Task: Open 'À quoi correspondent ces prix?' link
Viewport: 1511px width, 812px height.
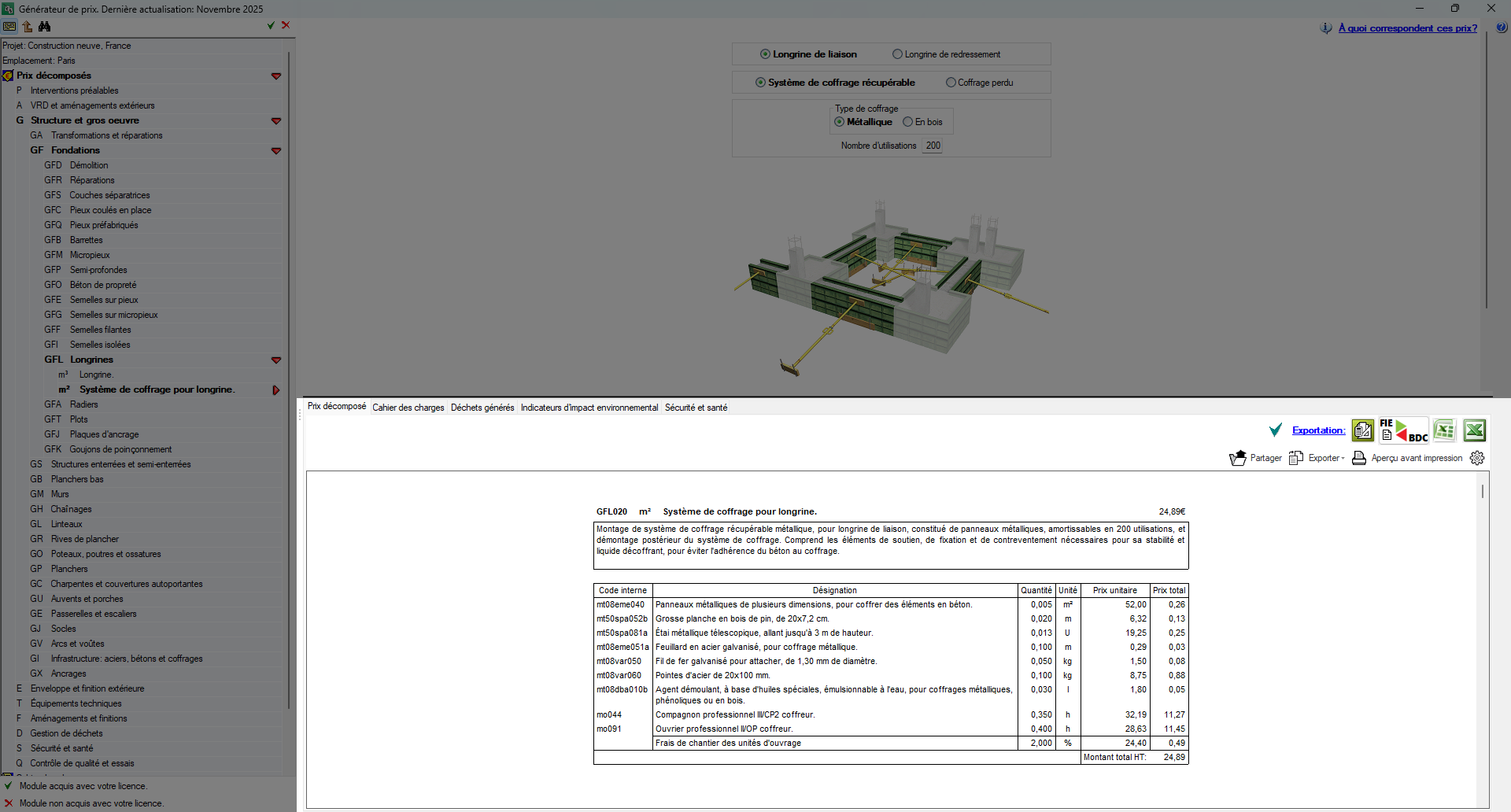Action: [x=1408, y=28]
